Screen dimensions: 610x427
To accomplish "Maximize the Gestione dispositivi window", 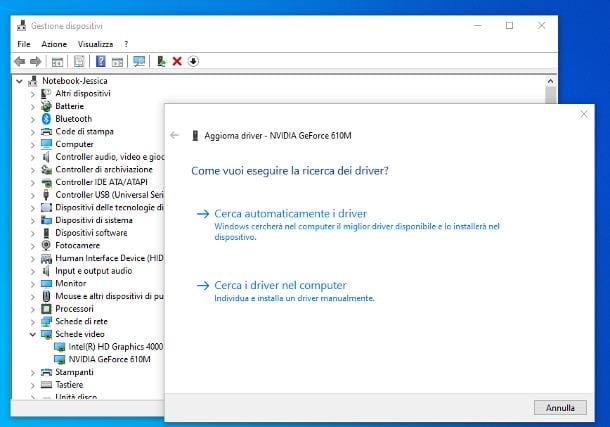I will tap(509, 26).
